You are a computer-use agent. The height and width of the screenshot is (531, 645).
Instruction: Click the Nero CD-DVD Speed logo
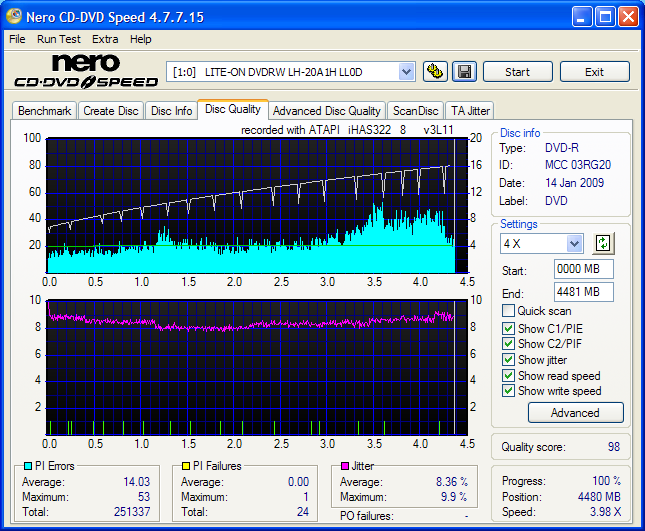85,72
